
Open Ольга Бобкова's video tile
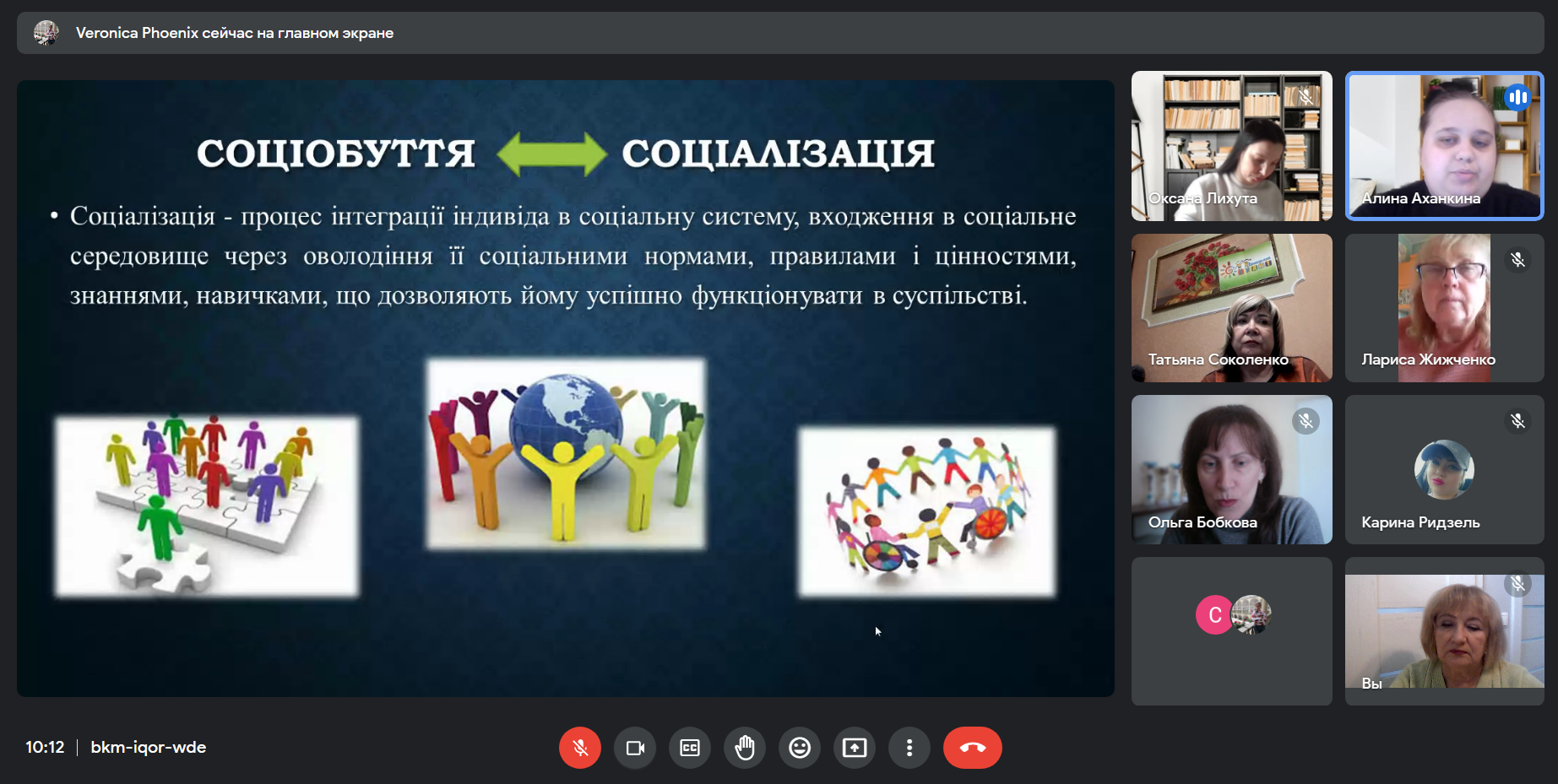pos(1231,469)
